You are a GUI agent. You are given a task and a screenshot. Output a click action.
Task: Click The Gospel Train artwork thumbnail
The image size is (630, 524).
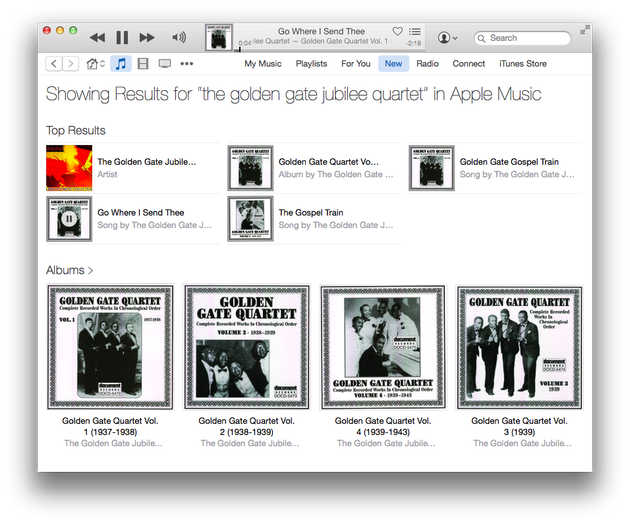click(x=250, y=219)
